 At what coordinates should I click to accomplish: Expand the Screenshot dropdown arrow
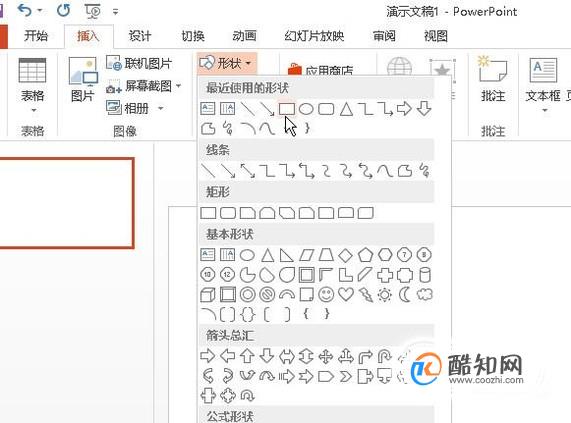coord(178,86)
